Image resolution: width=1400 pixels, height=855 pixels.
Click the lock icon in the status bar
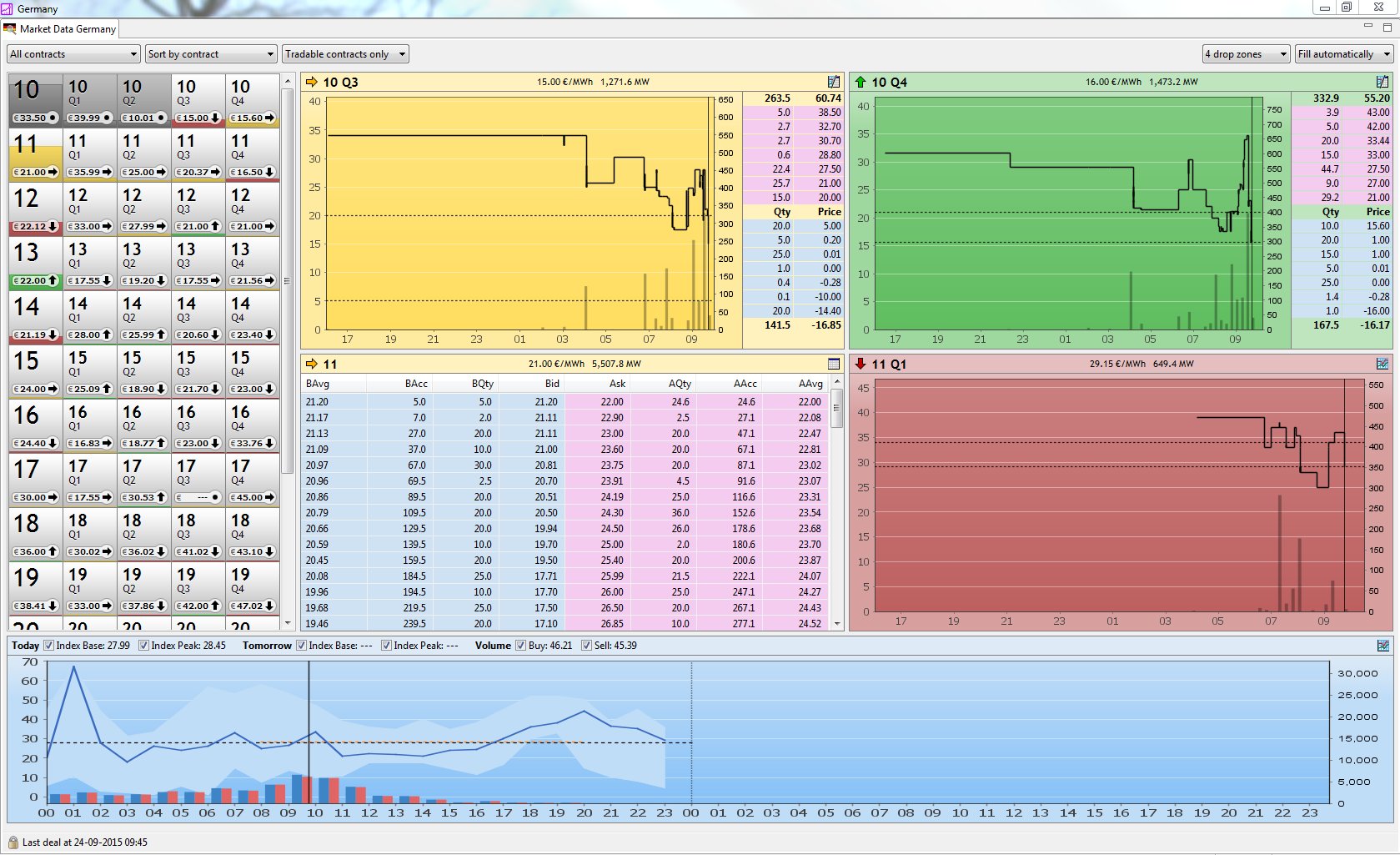tap(13, 842)
